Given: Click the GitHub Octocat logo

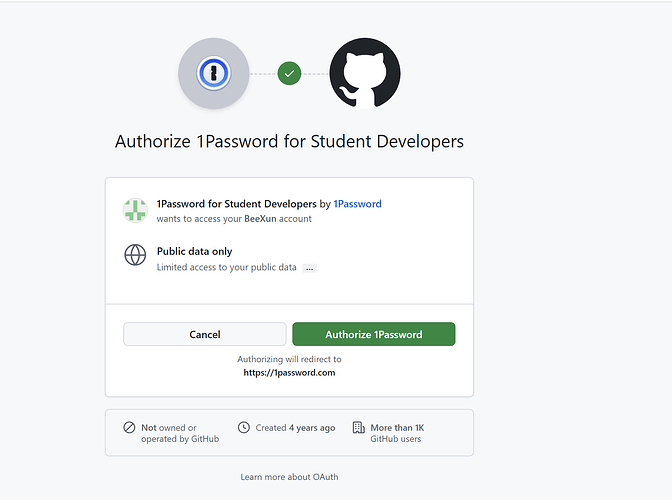Looking at the screenshot, I should [x=365, y=73].
